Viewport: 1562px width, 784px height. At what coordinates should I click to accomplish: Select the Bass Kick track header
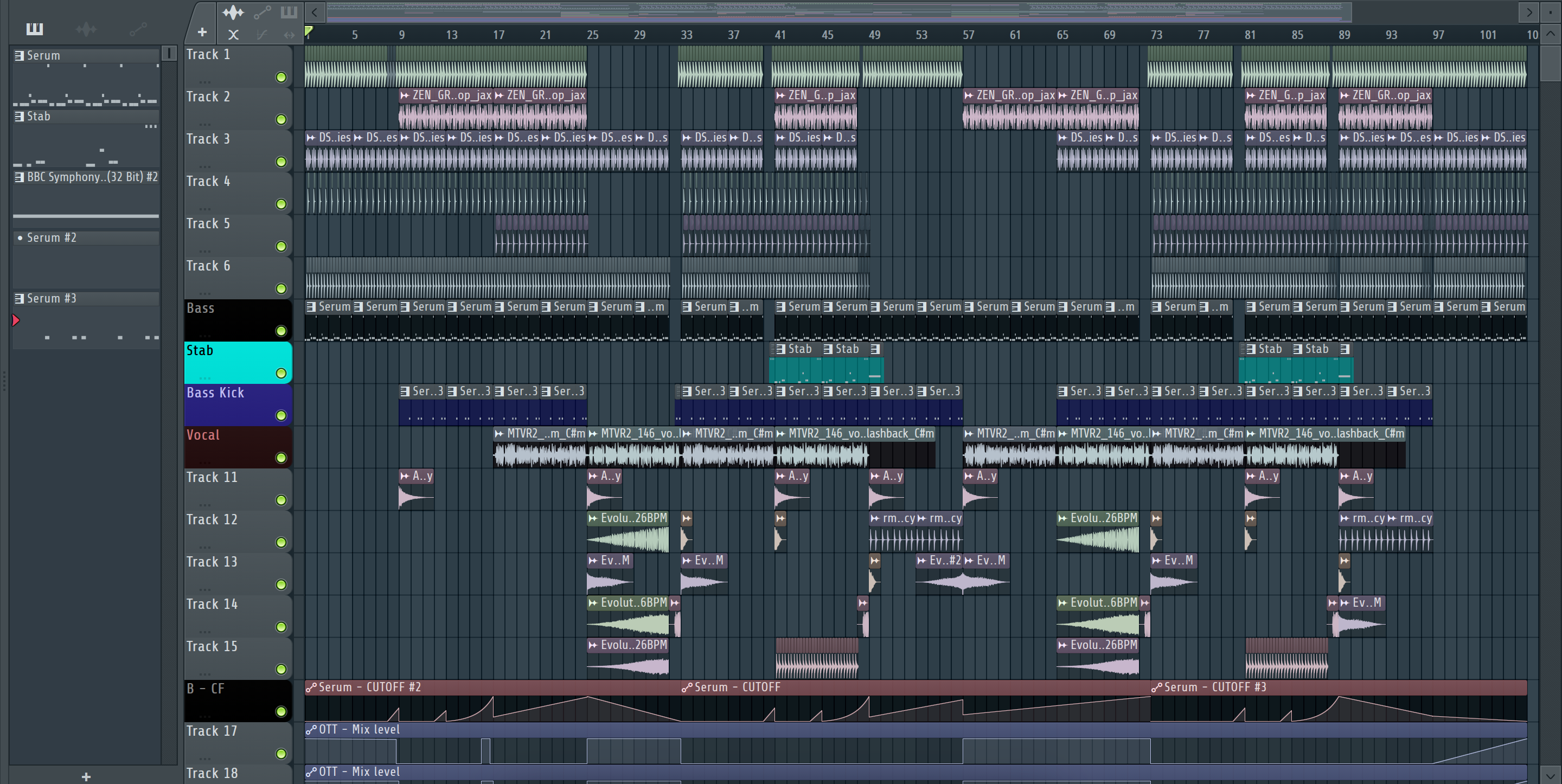point(238,404)
